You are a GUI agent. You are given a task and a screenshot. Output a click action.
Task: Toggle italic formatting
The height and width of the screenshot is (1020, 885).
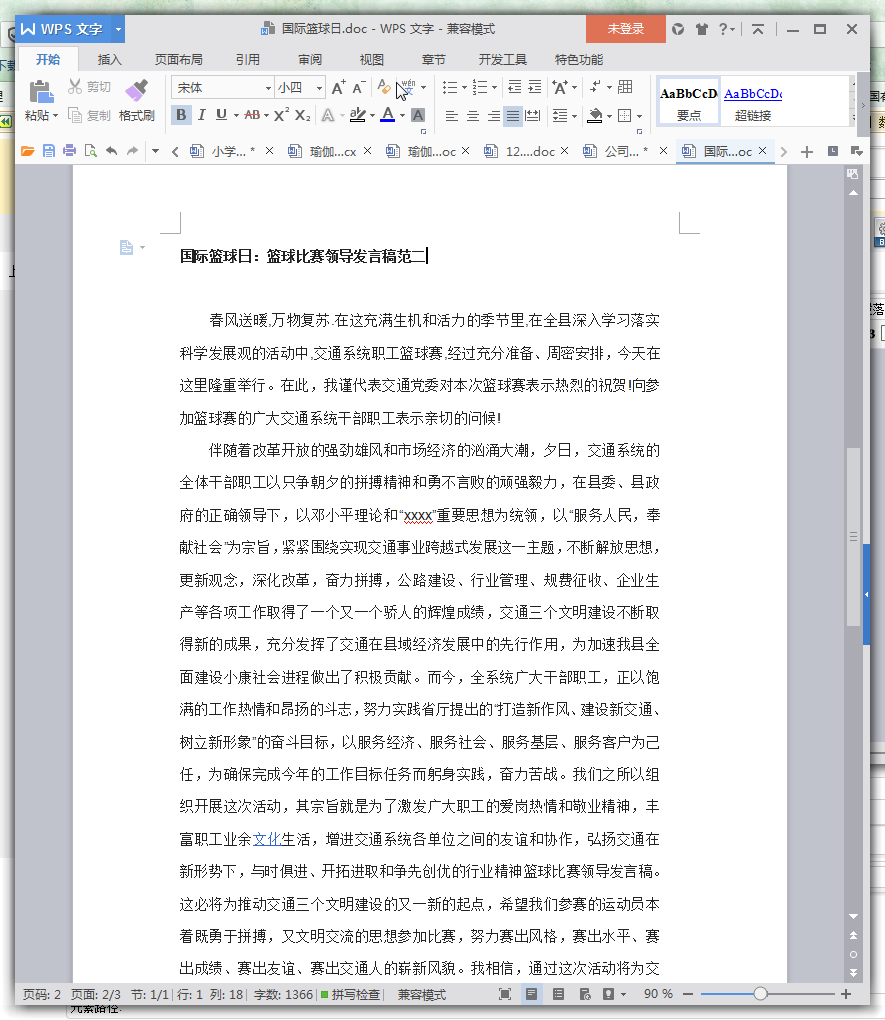coord(202,115)
